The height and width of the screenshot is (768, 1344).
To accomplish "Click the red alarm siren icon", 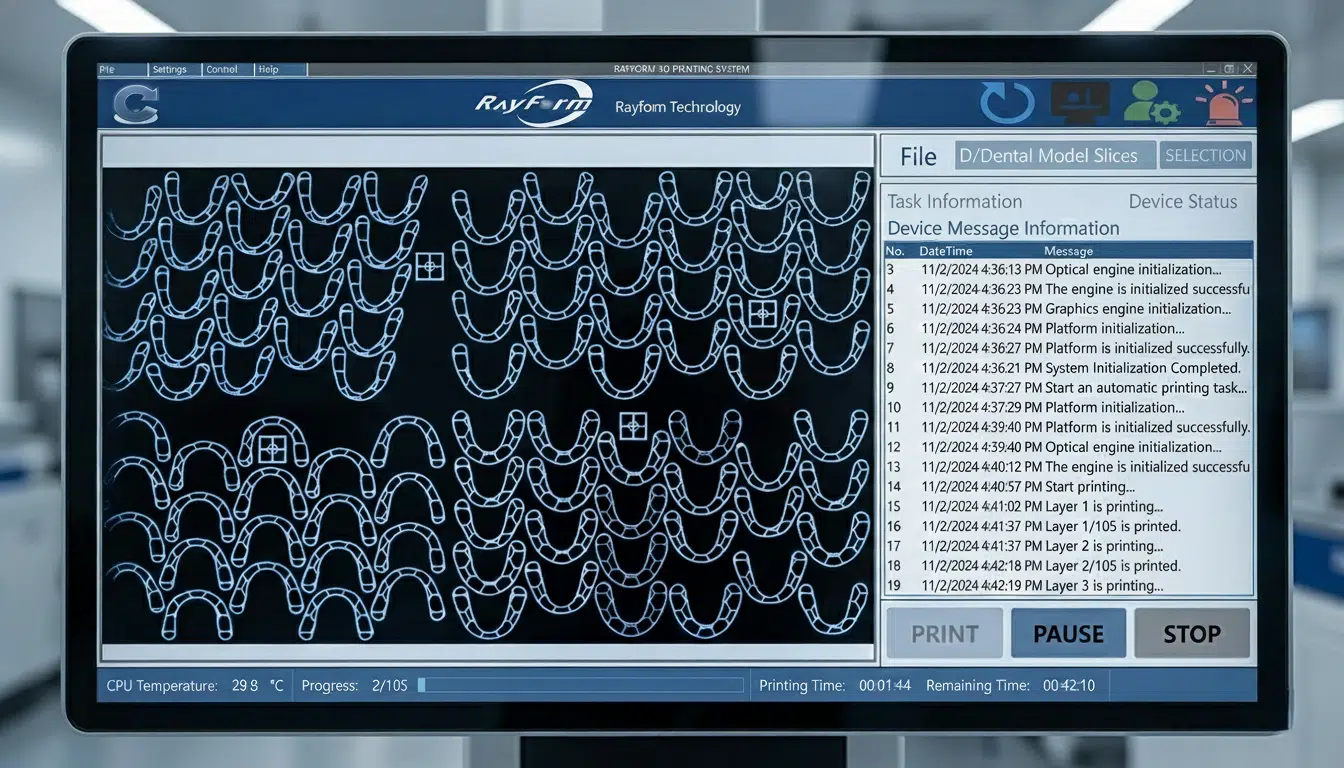I will [1223, 104].
